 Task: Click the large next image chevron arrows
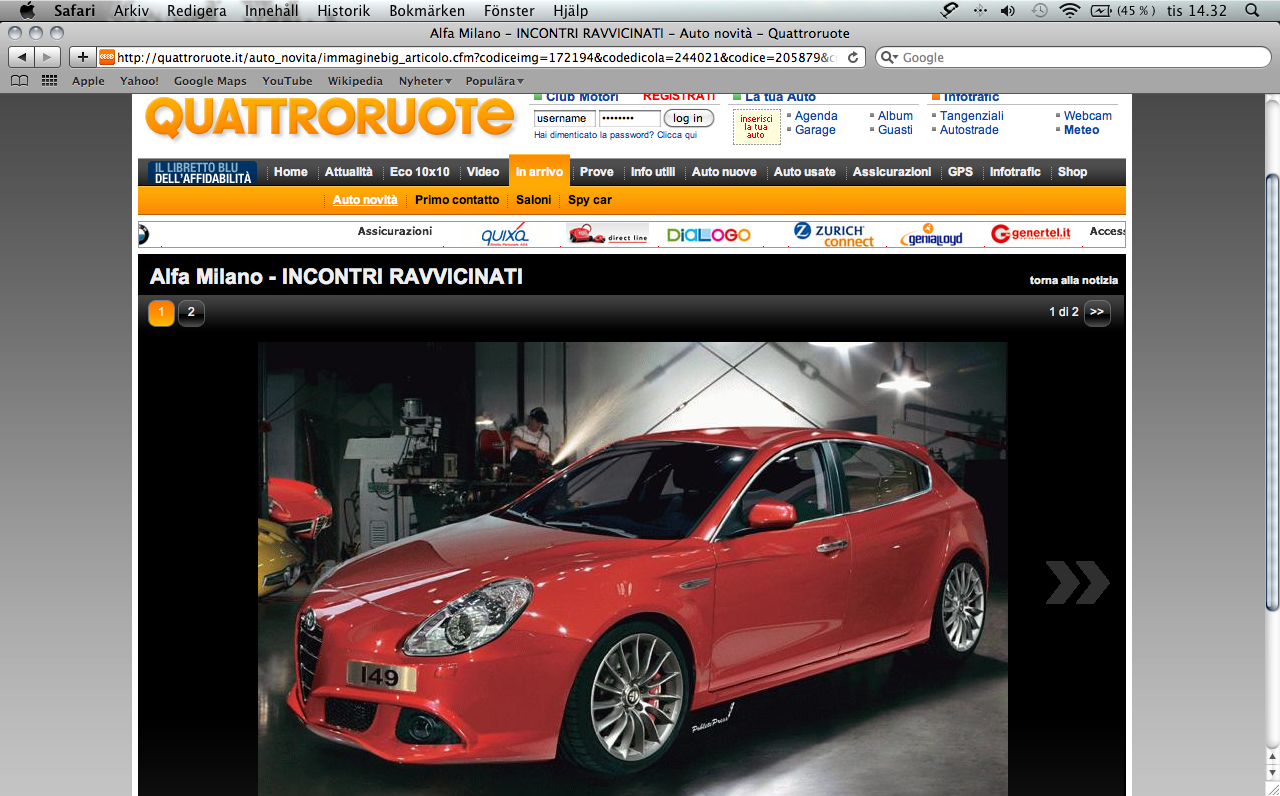[1077, 582]
